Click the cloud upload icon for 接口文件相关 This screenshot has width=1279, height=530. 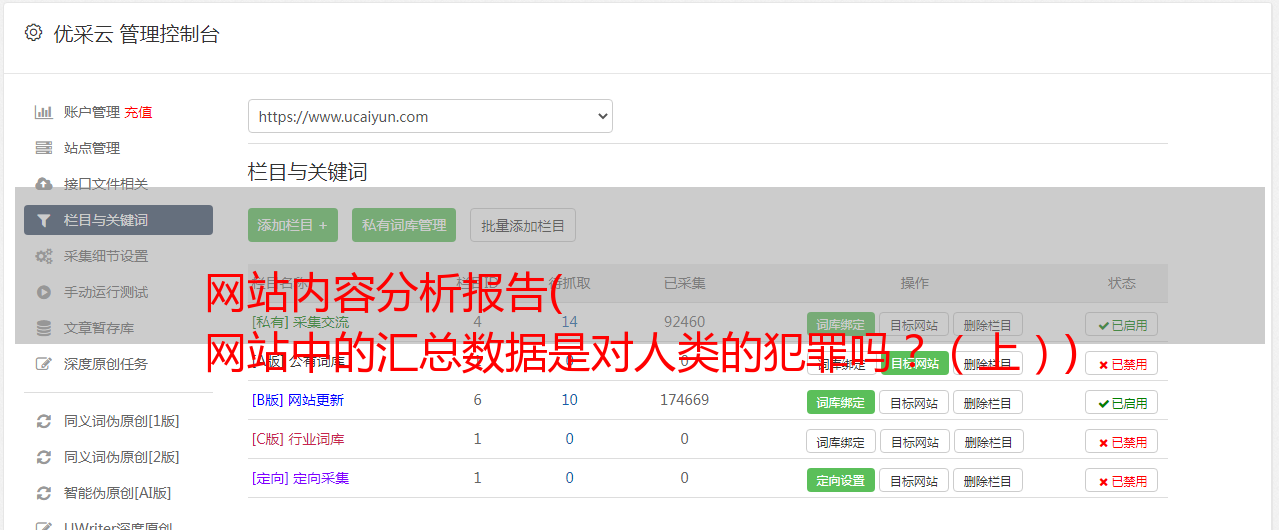tap(44, 184)
